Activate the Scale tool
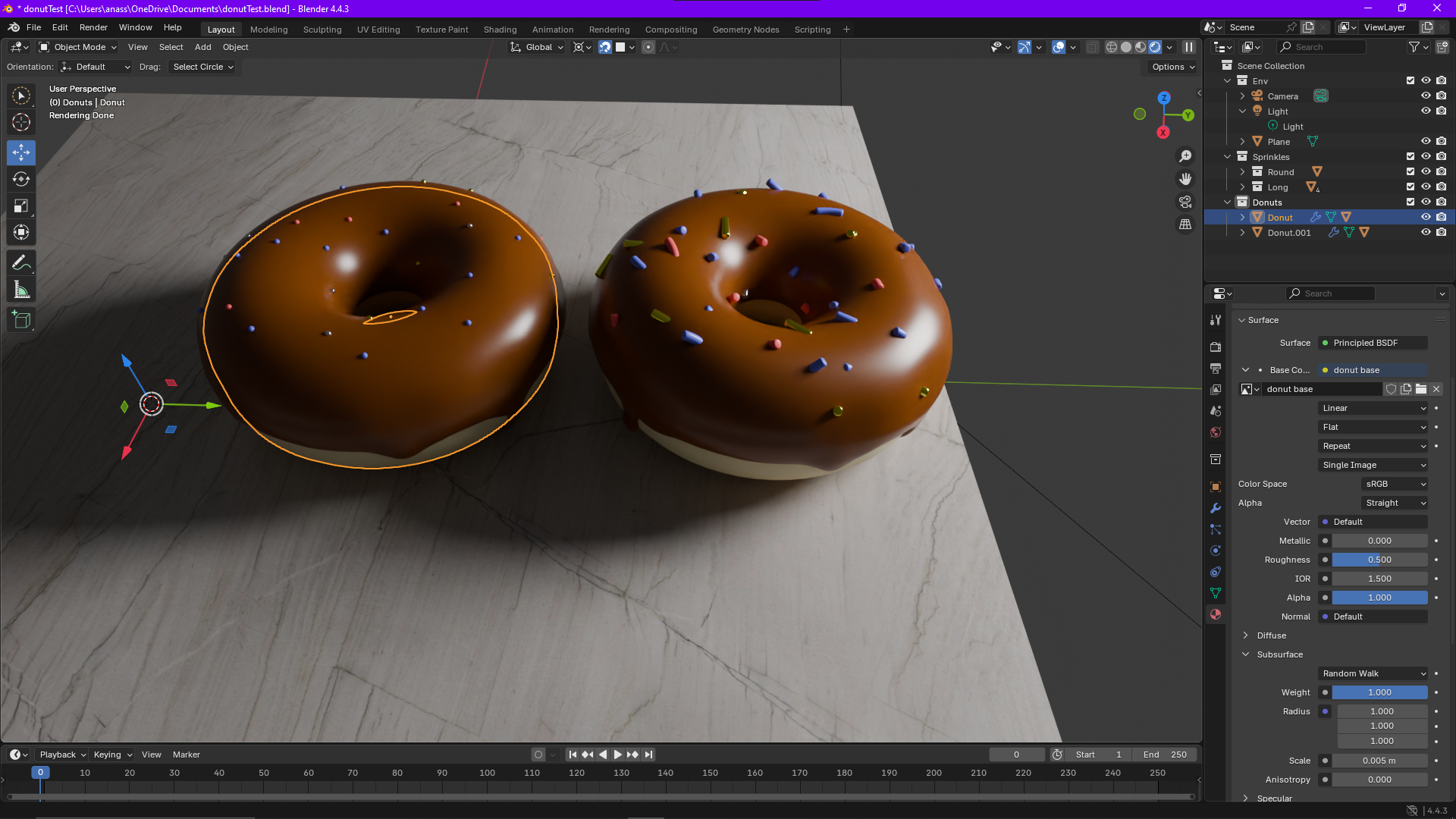The width and height of the screenshot is (1456, 819). (21, 206)
